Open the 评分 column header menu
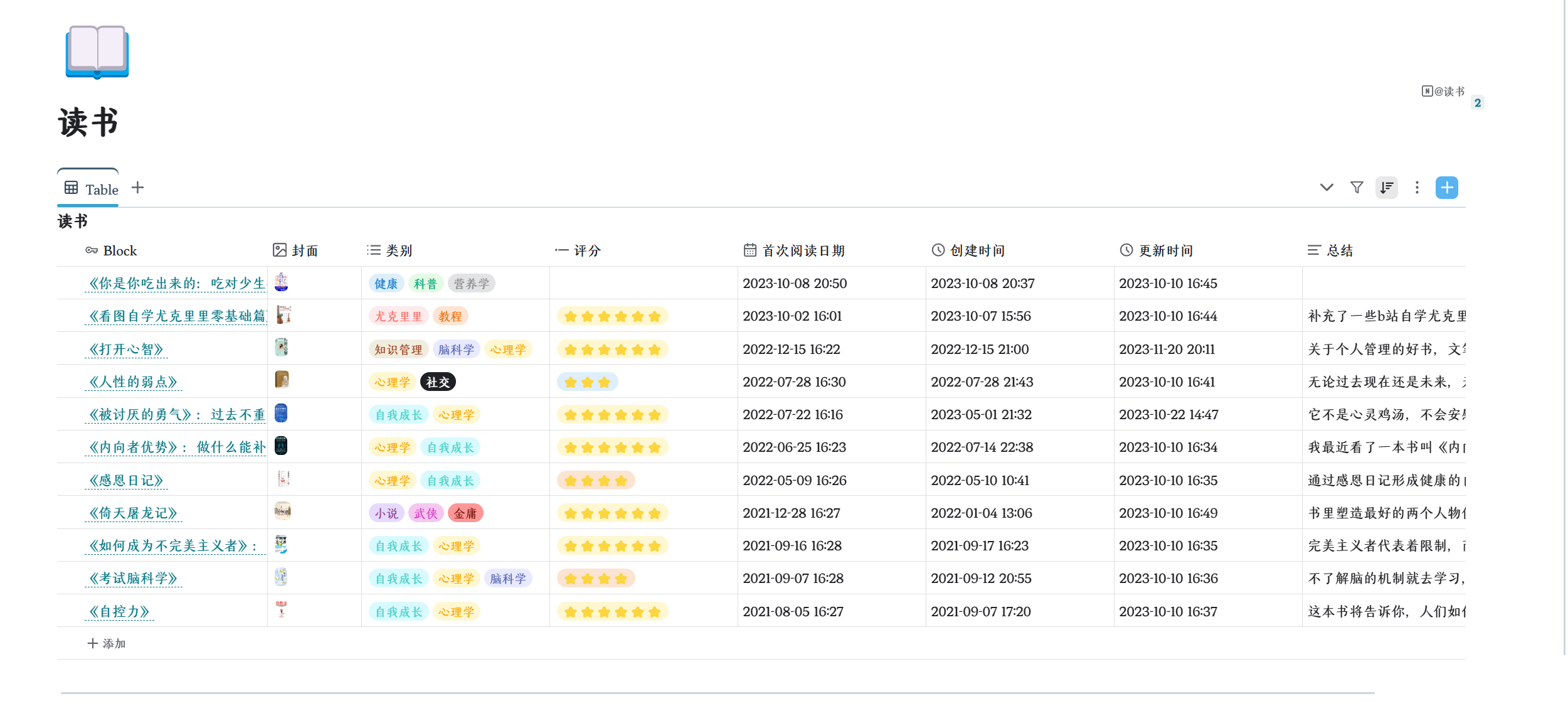Screen dimensions: 1568x706 [587, 250]
